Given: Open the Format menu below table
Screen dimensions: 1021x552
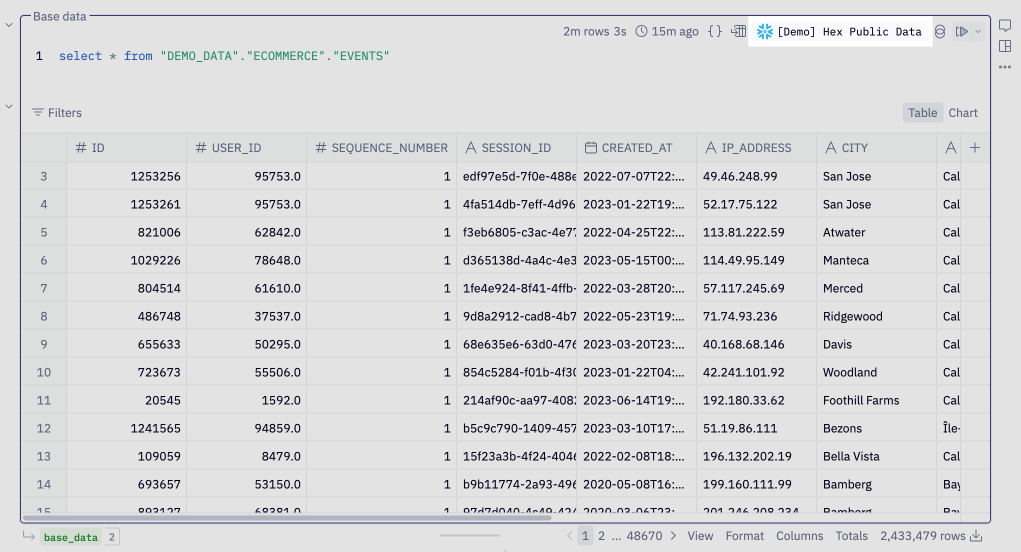Looking at the screenshot, I should coord(744,536).
